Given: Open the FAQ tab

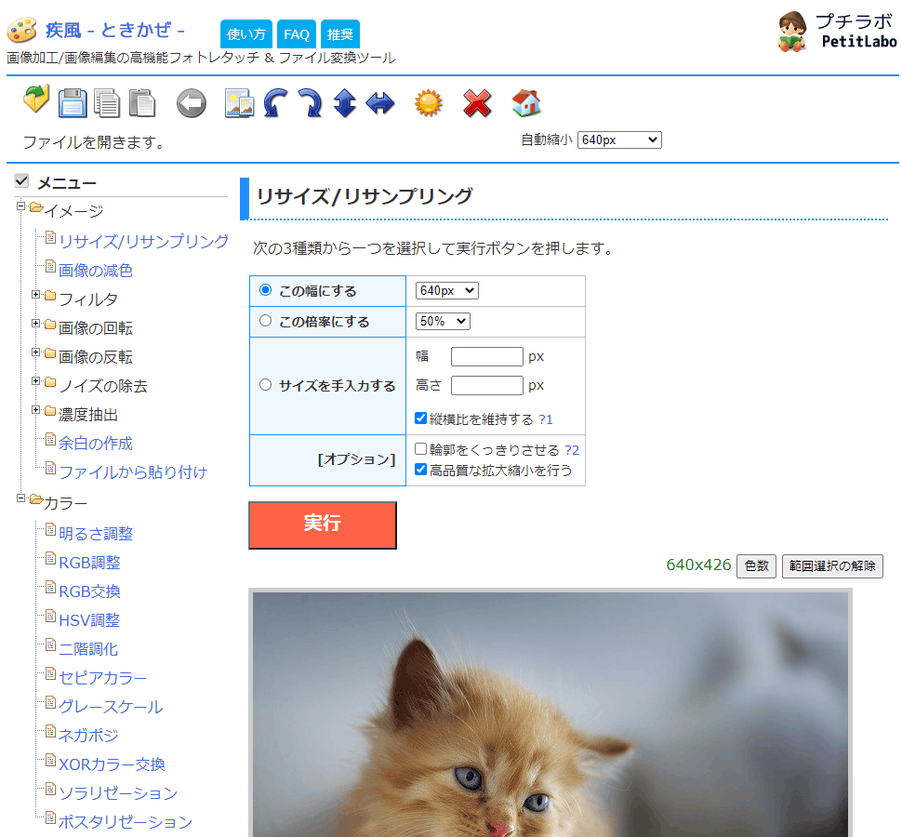Looking at the screenshot, I should (x=296, y=34).
